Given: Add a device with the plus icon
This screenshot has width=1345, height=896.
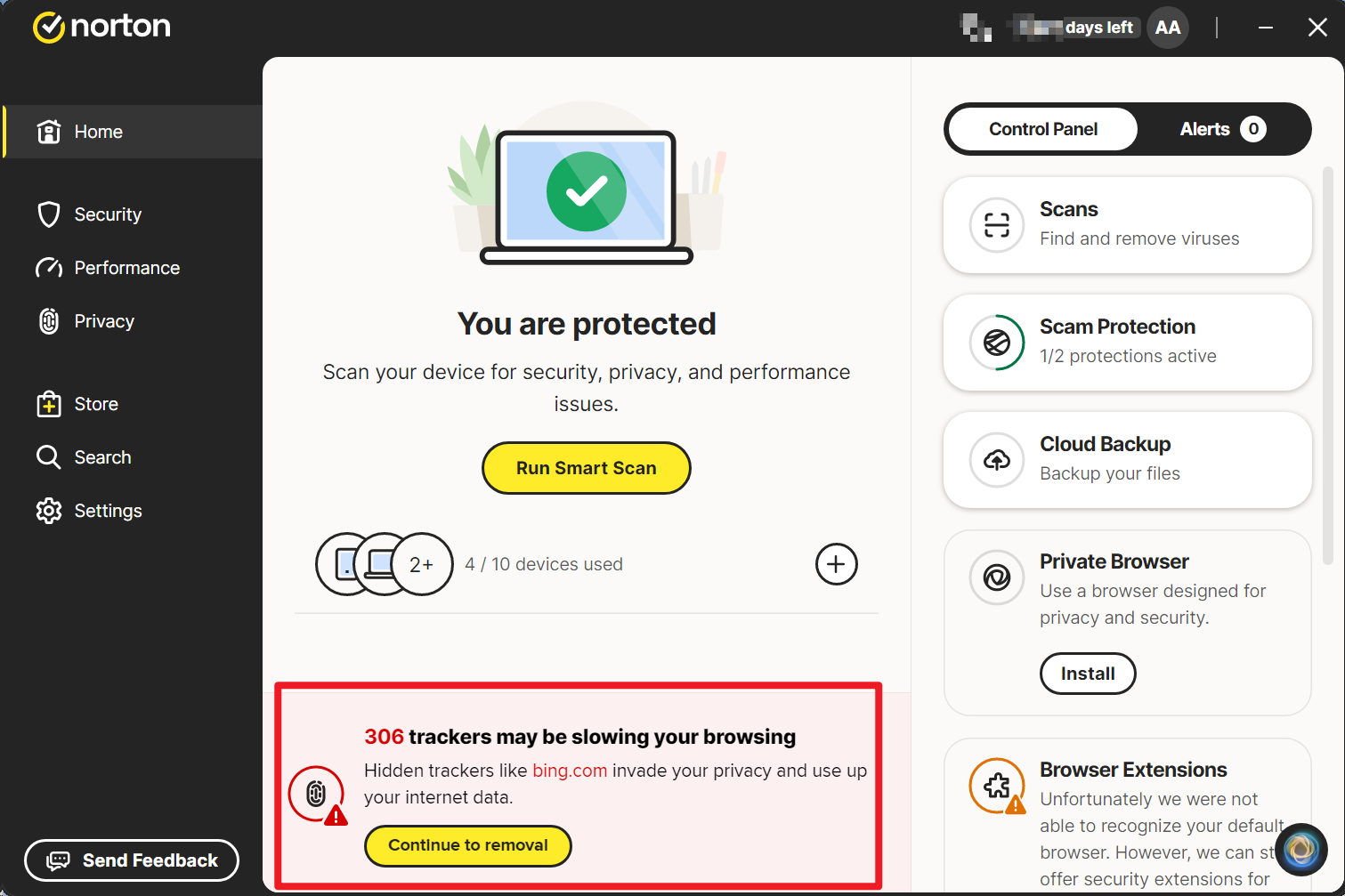Looking at the screenshot, I should click(836, 564).
